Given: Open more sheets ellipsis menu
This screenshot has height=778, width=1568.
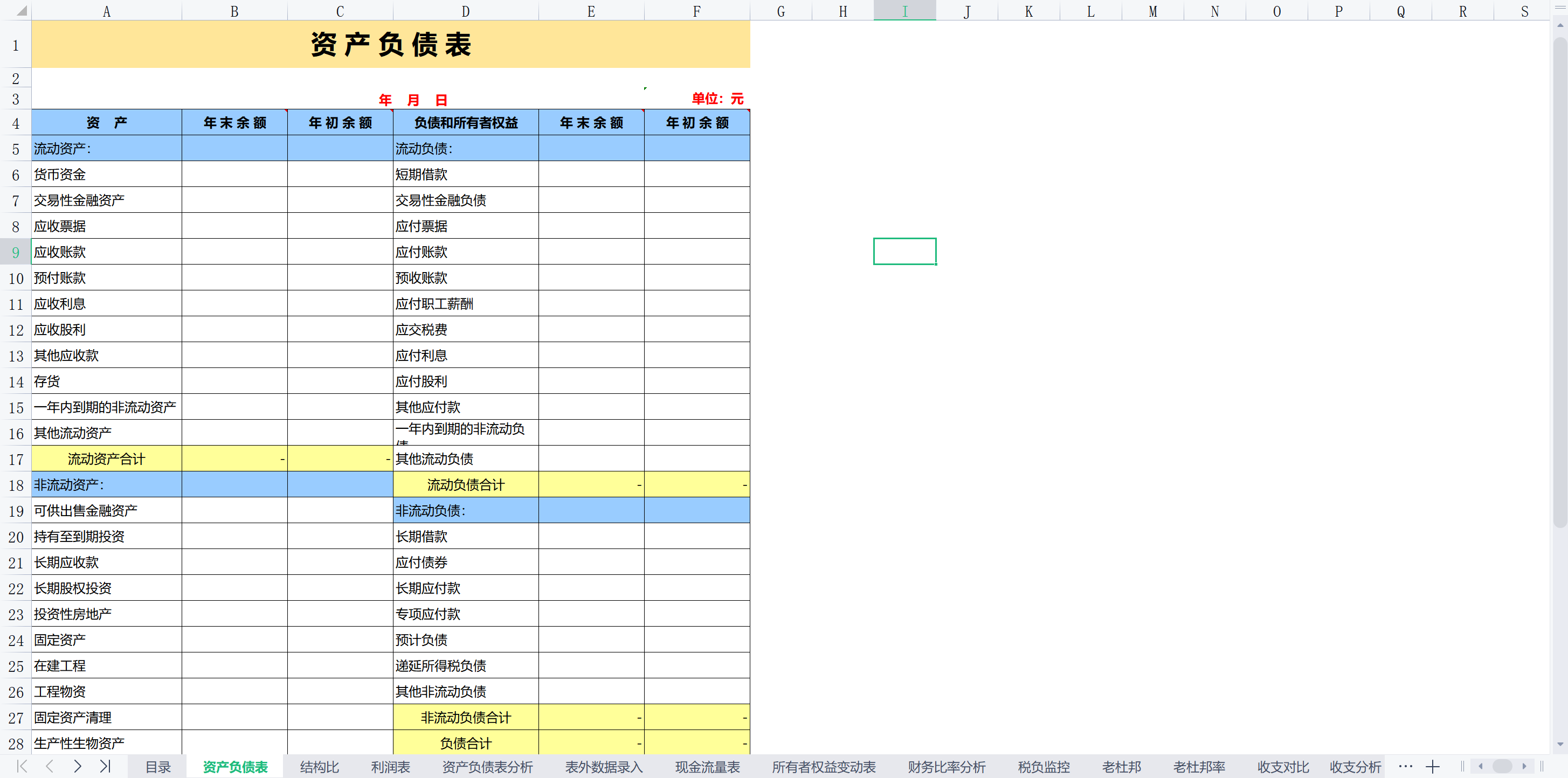Looking at the screenshot, I should click(1405, 767).
